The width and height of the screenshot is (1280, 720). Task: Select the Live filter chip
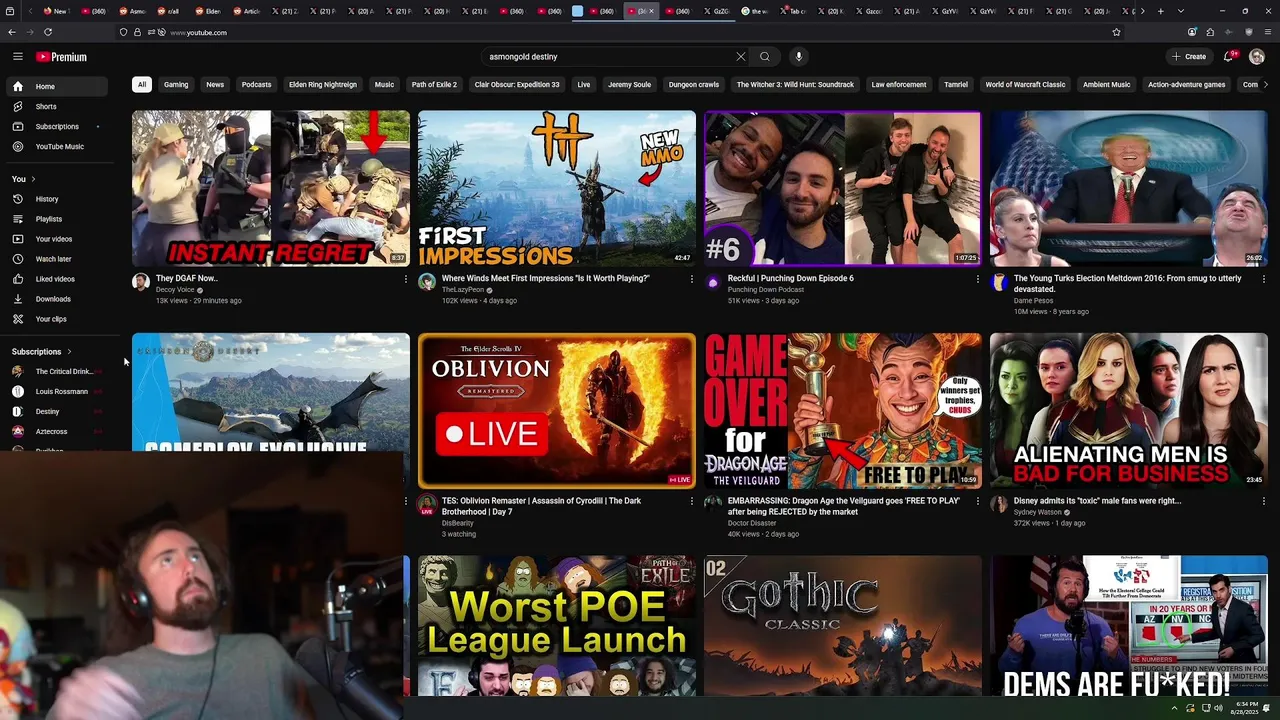[584, 85]
